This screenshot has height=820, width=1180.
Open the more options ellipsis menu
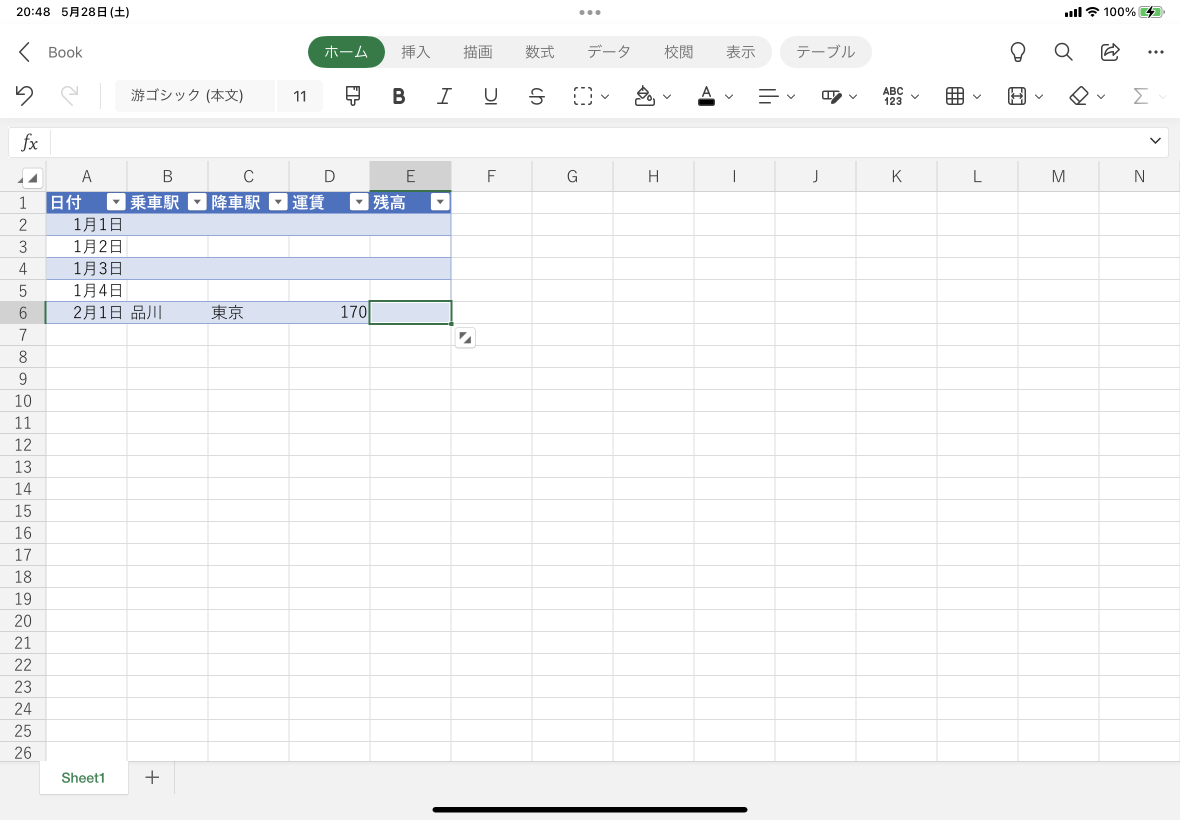pyautogui.click(x=1156, y=52)
